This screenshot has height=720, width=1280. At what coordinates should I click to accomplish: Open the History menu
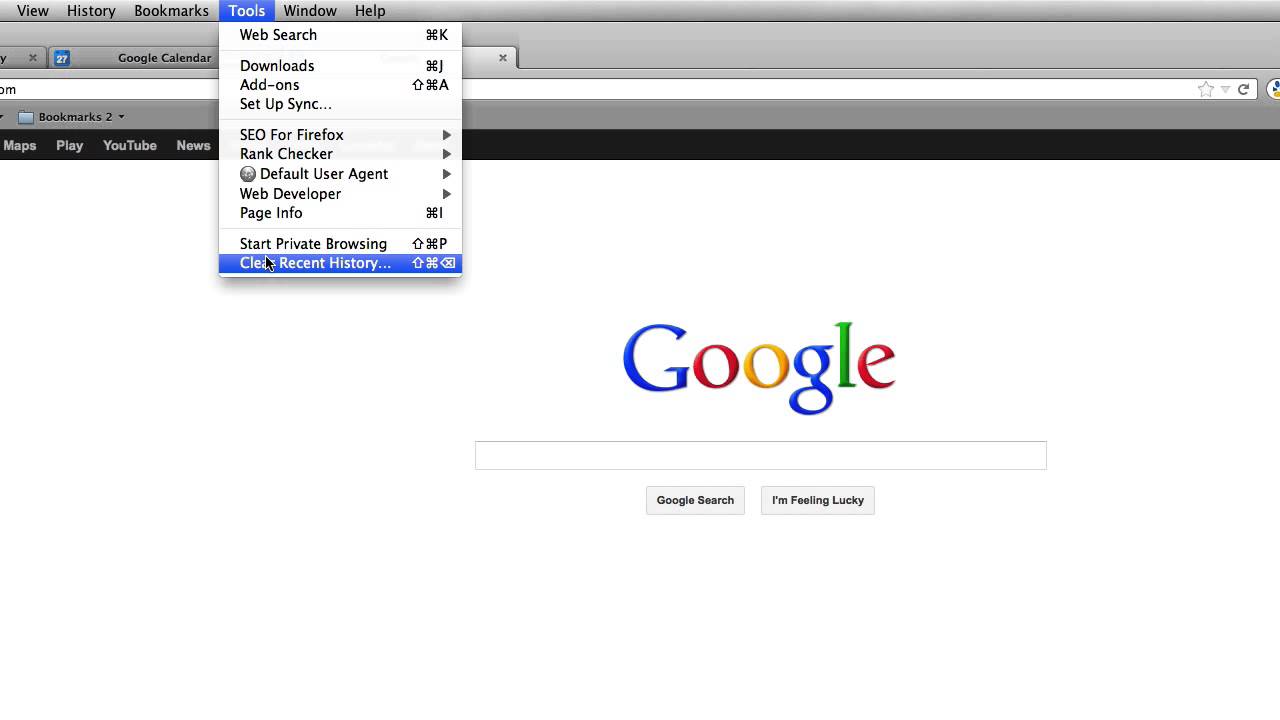click(91, 11)
